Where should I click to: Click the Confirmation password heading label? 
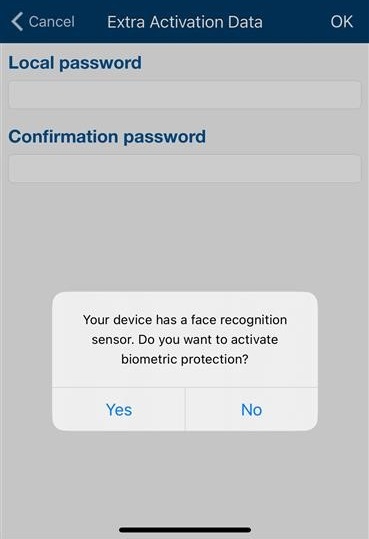click(107, 137)
